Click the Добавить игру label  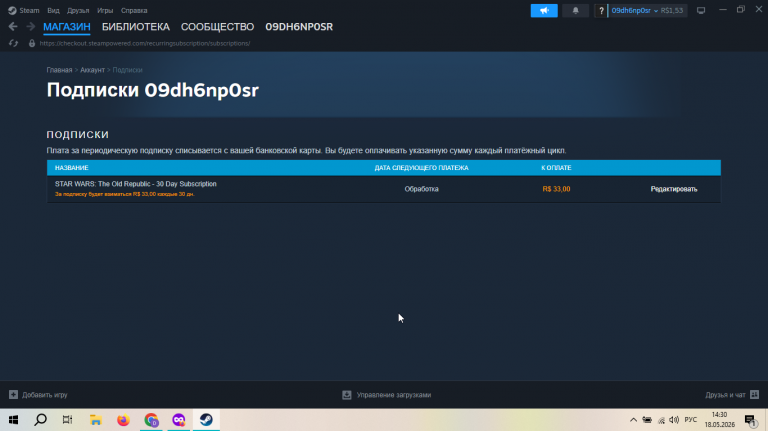45,395
